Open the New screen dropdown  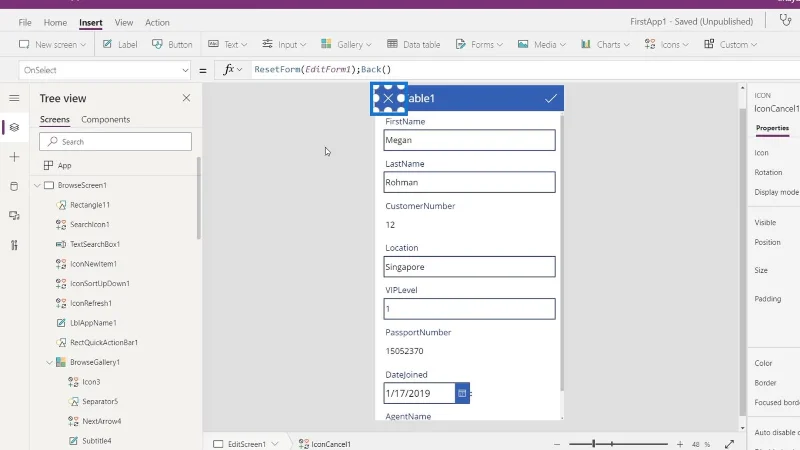point(52,44)
